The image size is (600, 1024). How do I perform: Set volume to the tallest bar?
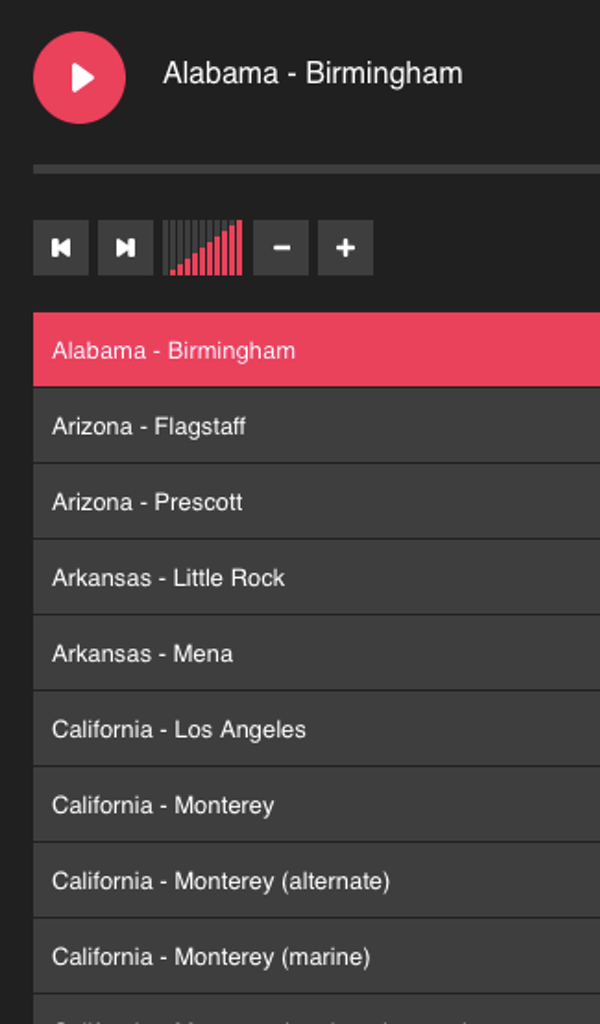point(239,248)
